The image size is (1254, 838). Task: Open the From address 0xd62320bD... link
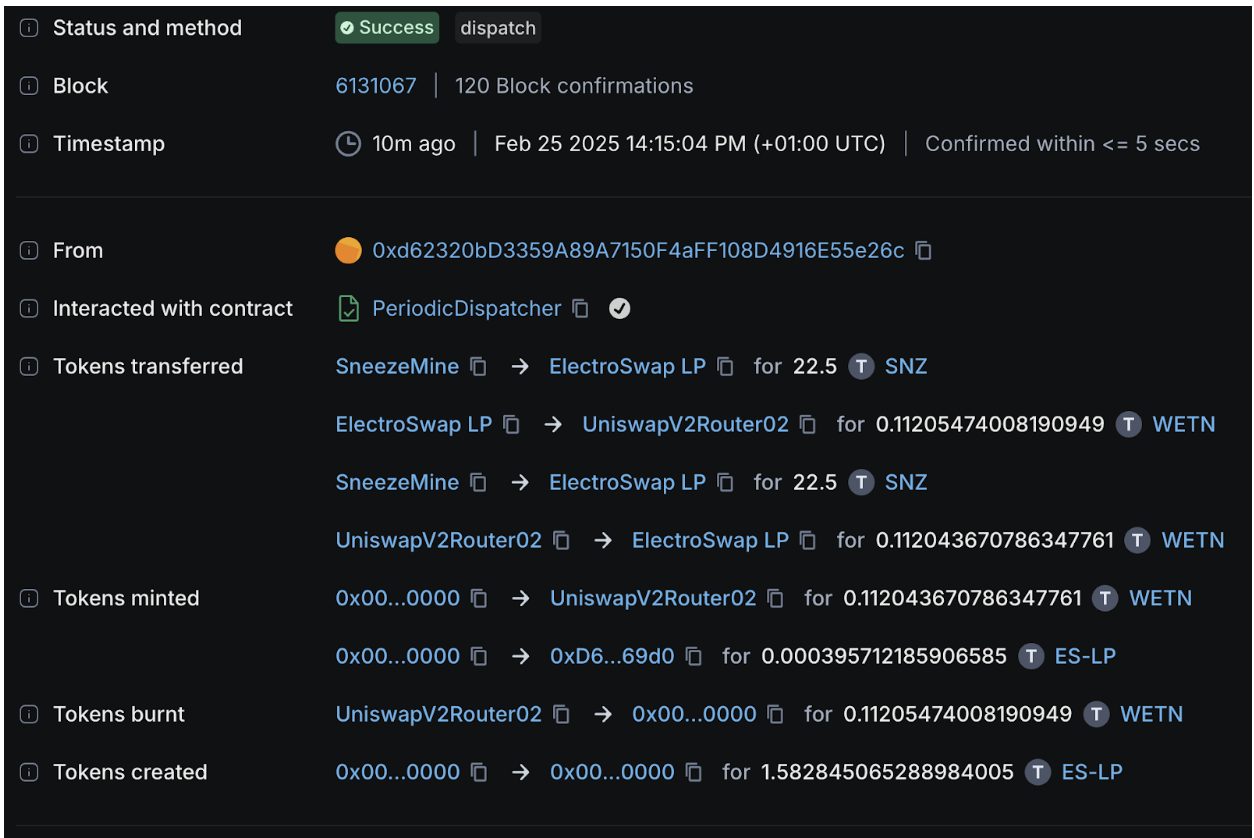click(638, 251)
